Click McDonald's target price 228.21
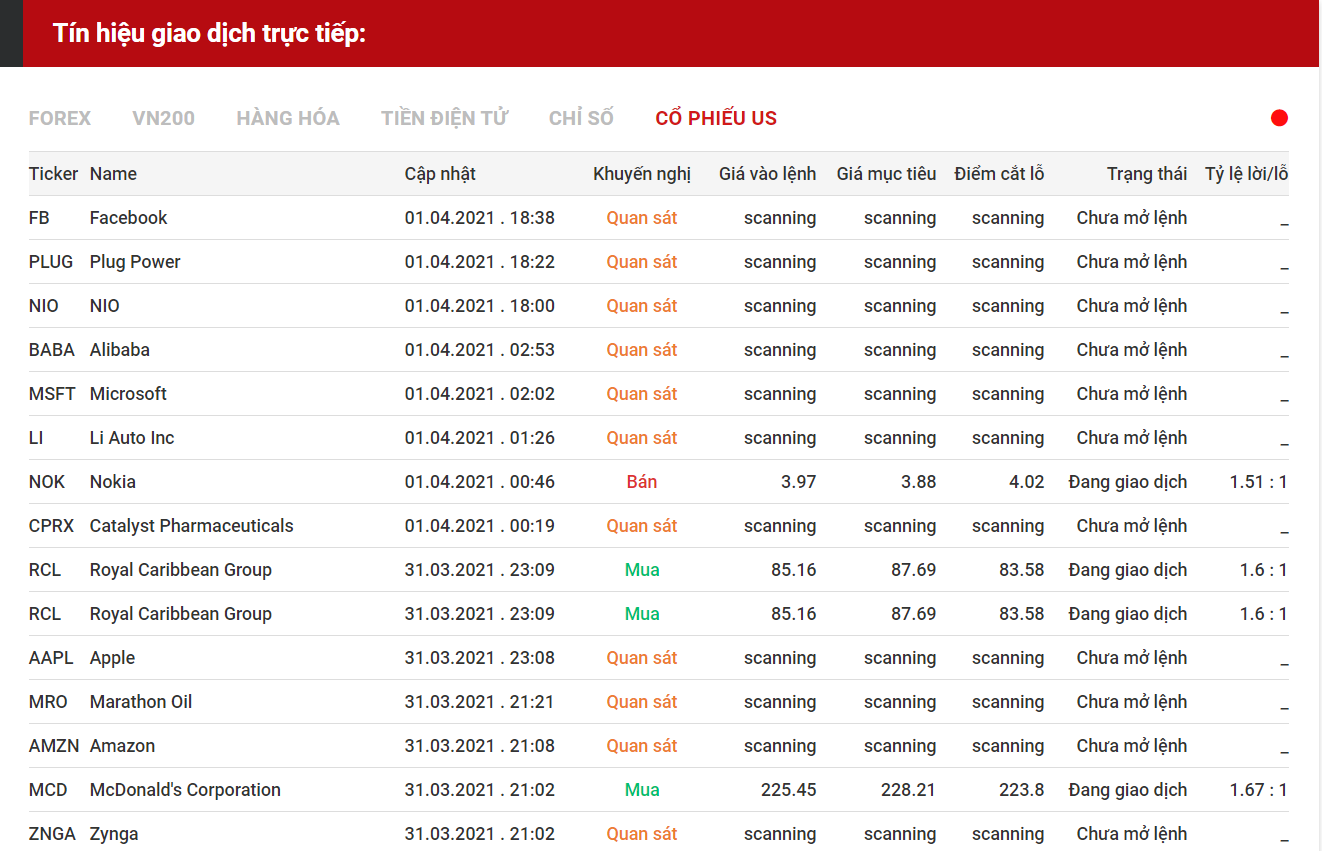The width and height of the screenshot is (1322, 851). (x=908, y=790)
